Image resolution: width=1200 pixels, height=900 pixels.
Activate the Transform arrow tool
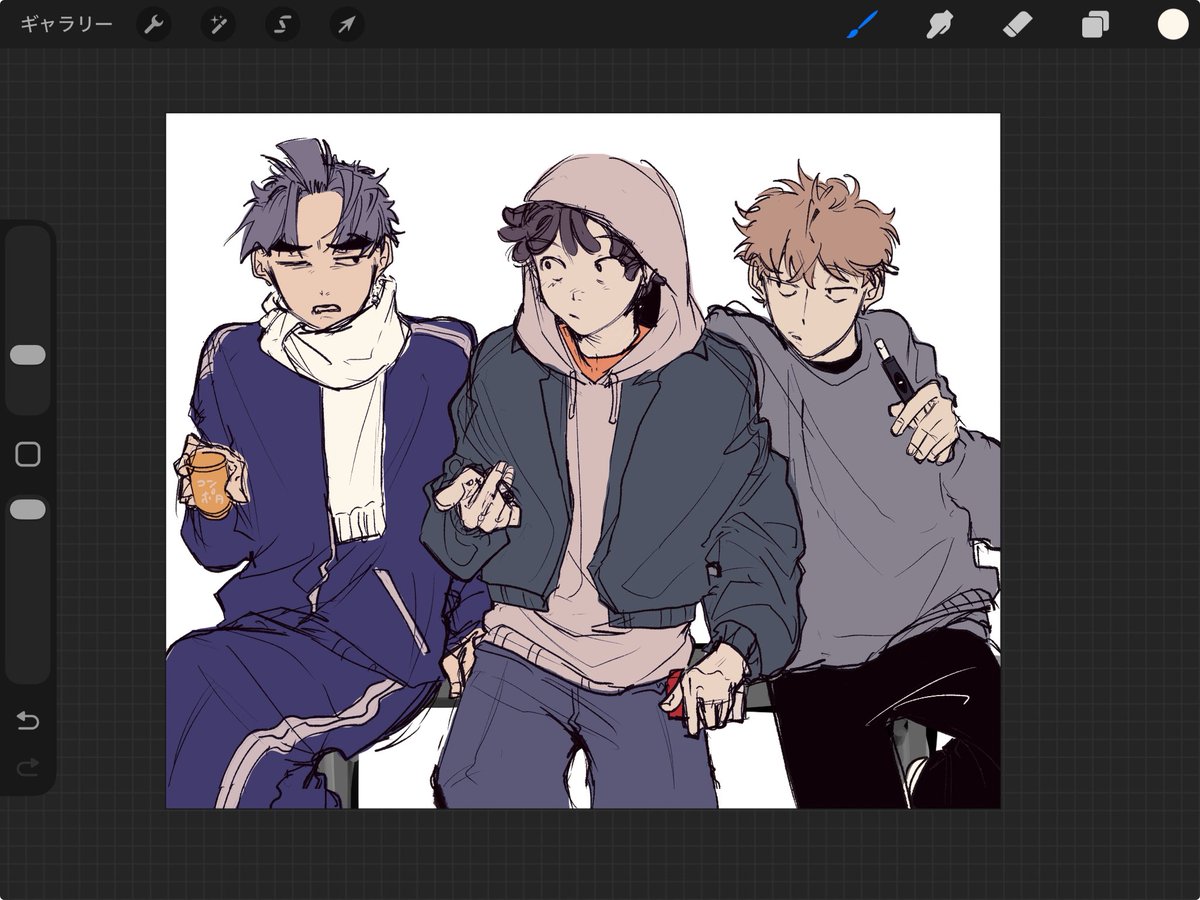[346, 24]
